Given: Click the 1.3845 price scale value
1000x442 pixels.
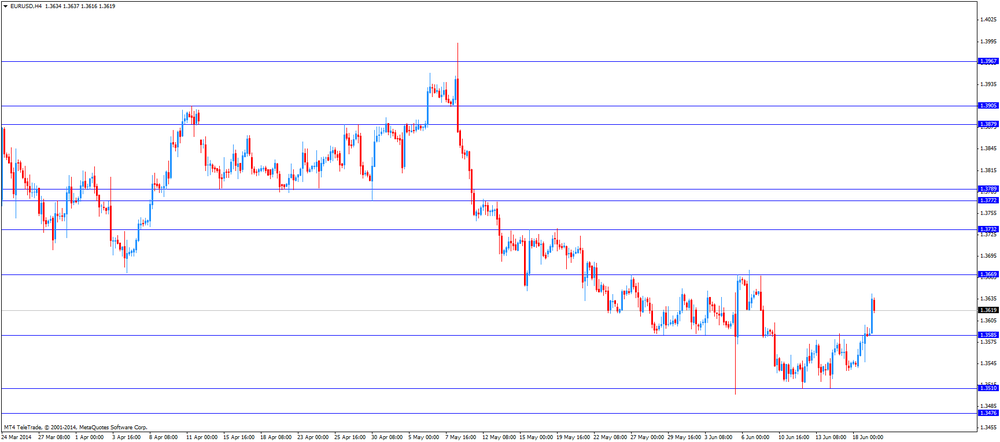Looking at the screenshot, I should point(988,149).
